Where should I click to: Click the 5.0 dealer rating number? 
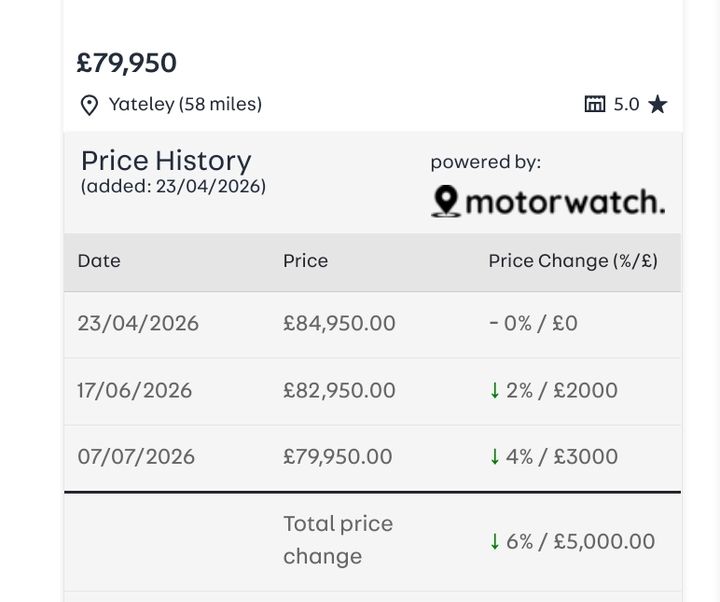pos(626,104)
